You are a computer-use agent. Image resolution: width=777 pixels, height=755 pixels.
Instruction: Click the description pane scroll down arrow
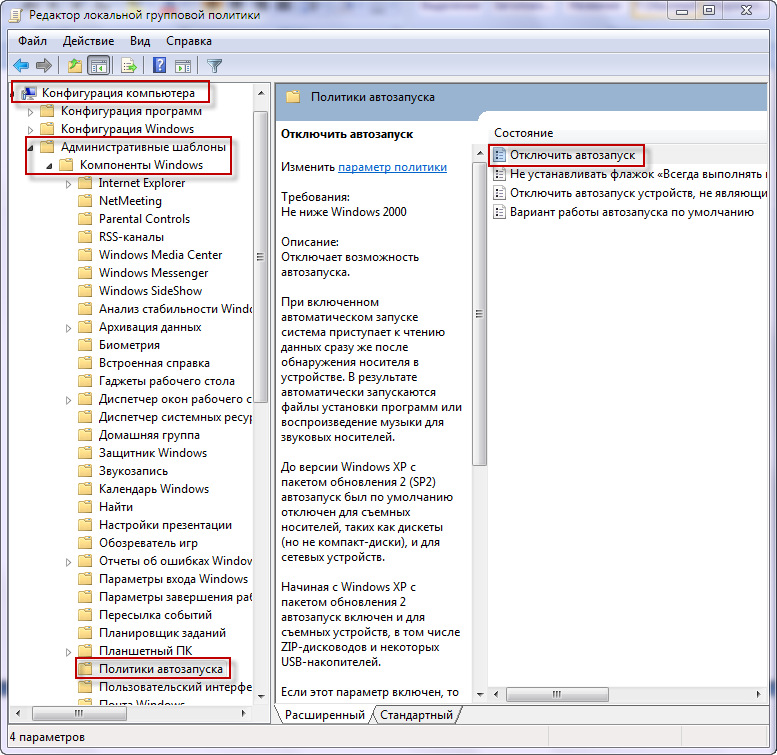(x=480, y=695)
